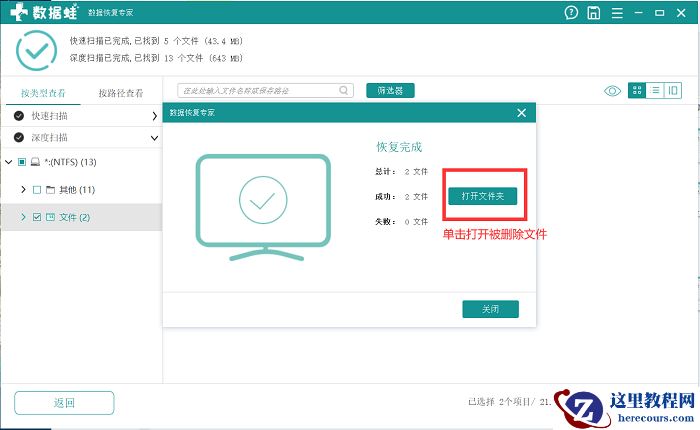The image size is (700, 430).
Task: Switch to grid thumbnail view
Action: pos(637,91)
